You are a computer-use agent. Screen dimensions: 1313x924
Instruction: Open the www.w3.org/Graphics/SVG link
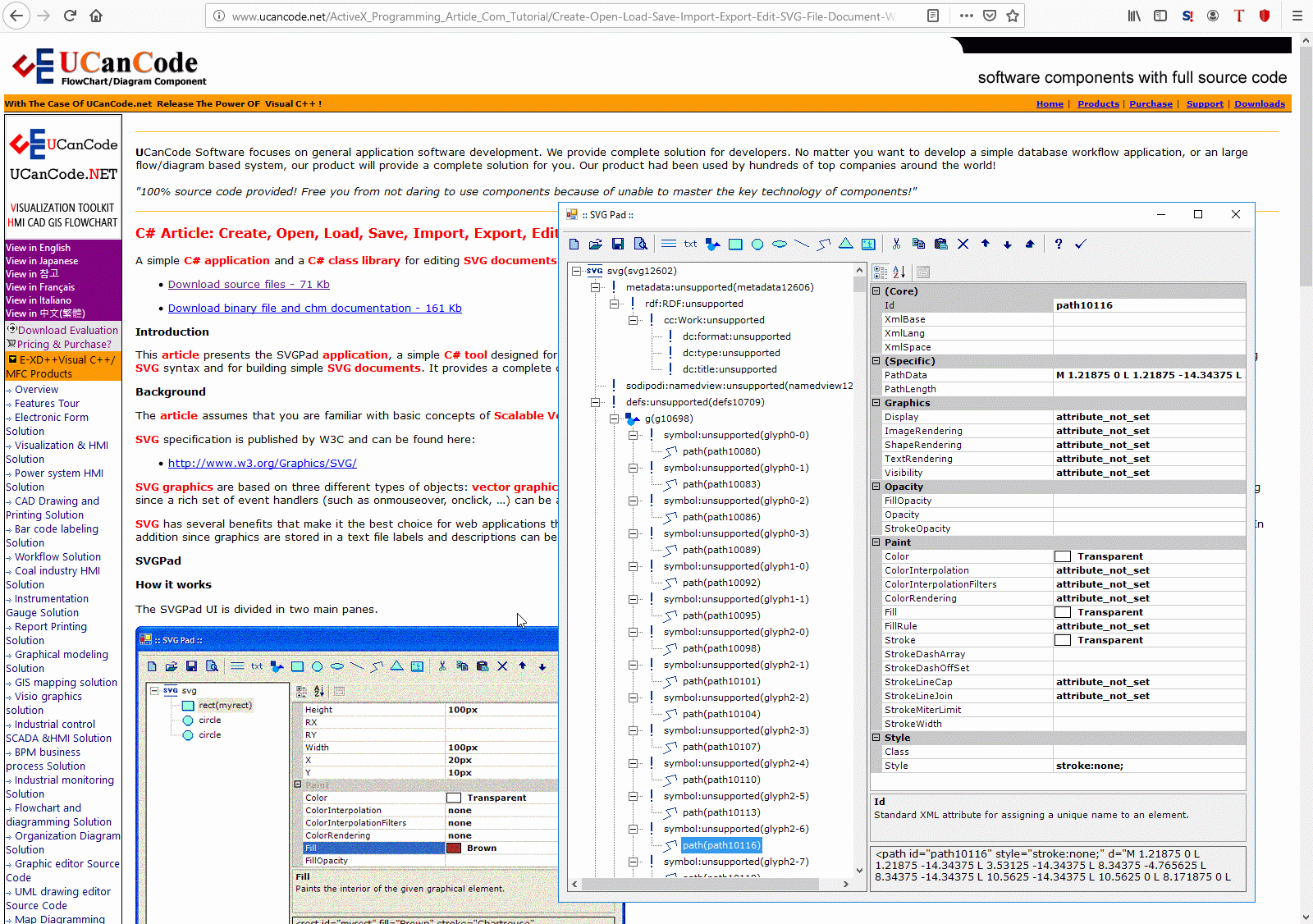(x=263, y=464)
